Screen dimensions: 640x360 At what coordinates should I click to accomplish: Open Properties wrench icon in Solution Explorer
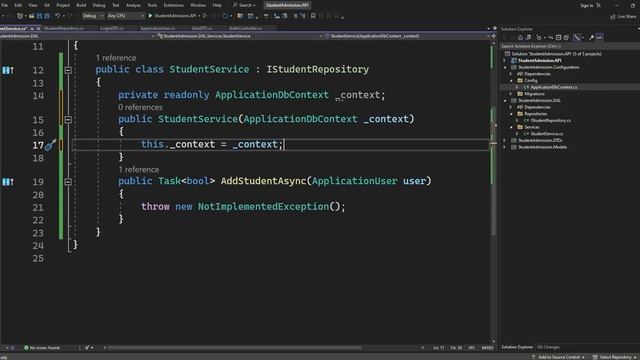point(591,38)
